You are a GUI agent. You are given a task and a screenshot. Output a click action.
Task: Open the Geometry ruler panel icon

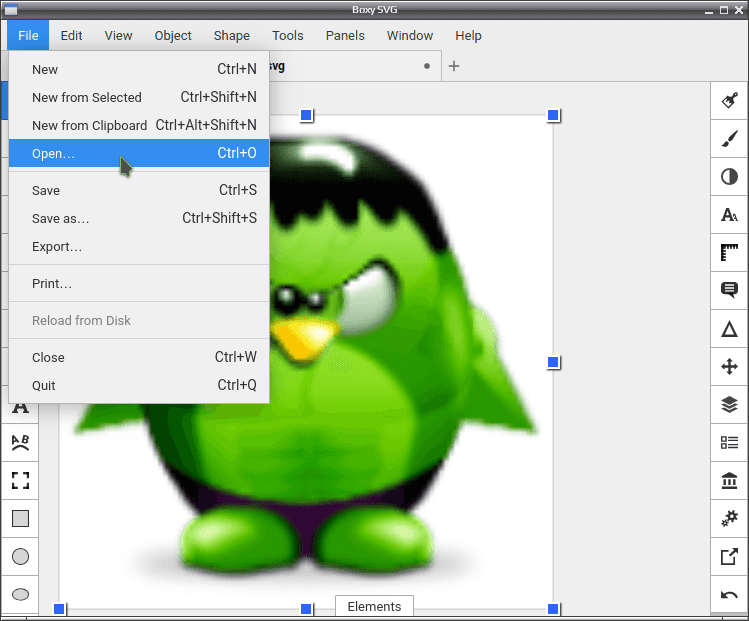[x=729, y=253]
